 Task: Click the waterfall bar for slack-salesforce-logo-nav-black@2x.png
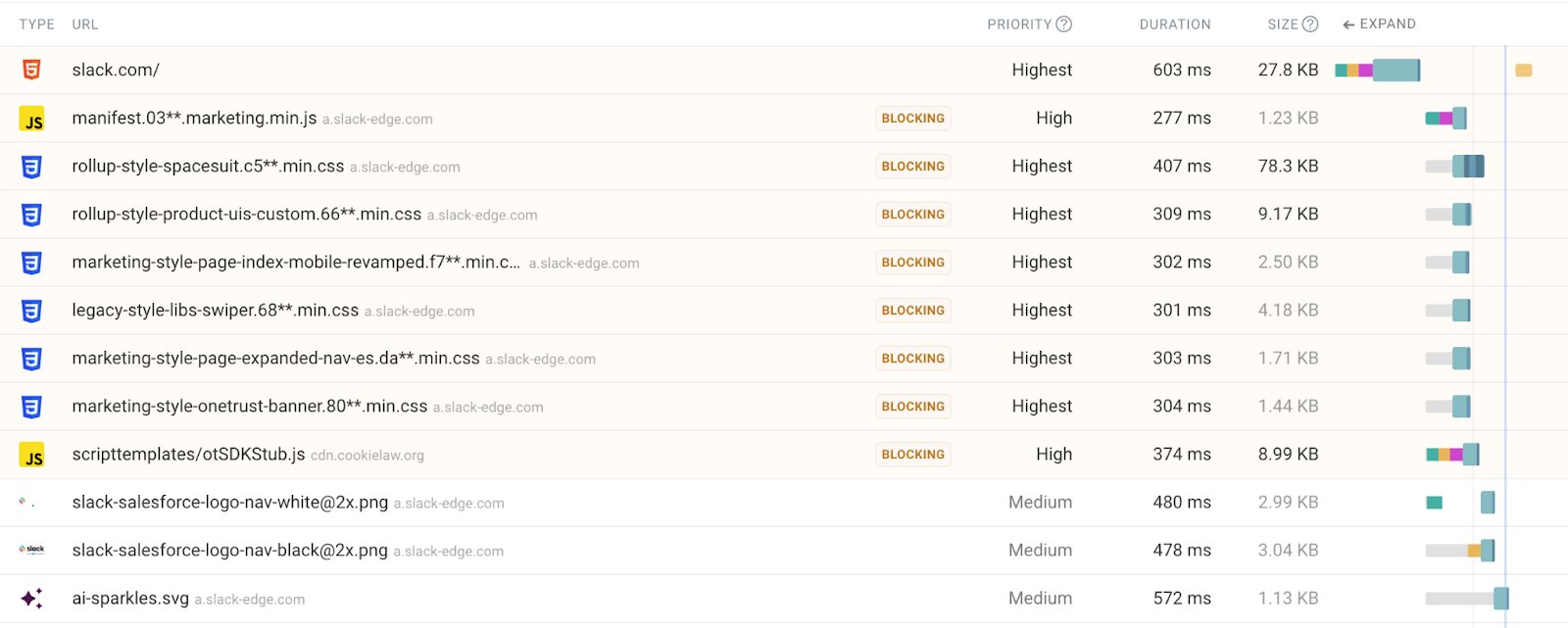tap(1460, 551)
